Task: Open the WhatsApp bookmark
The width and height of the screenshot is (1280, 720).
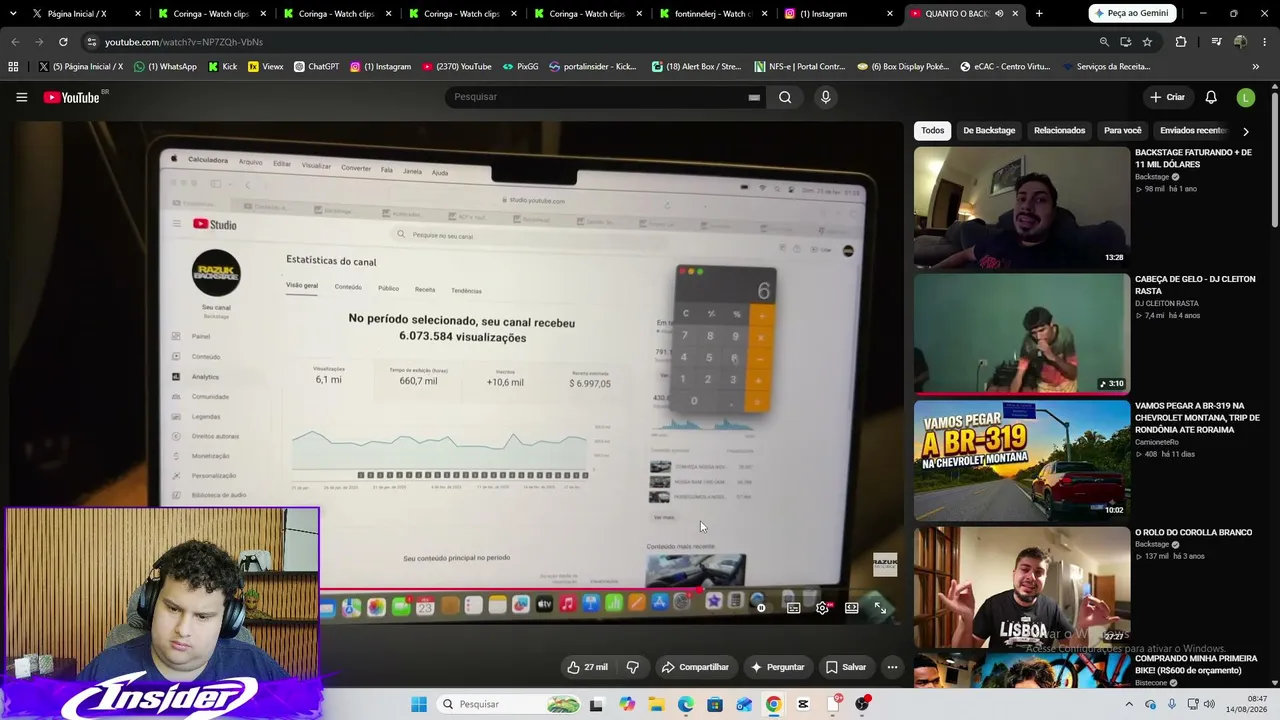Action: click(x=165, y=67)
